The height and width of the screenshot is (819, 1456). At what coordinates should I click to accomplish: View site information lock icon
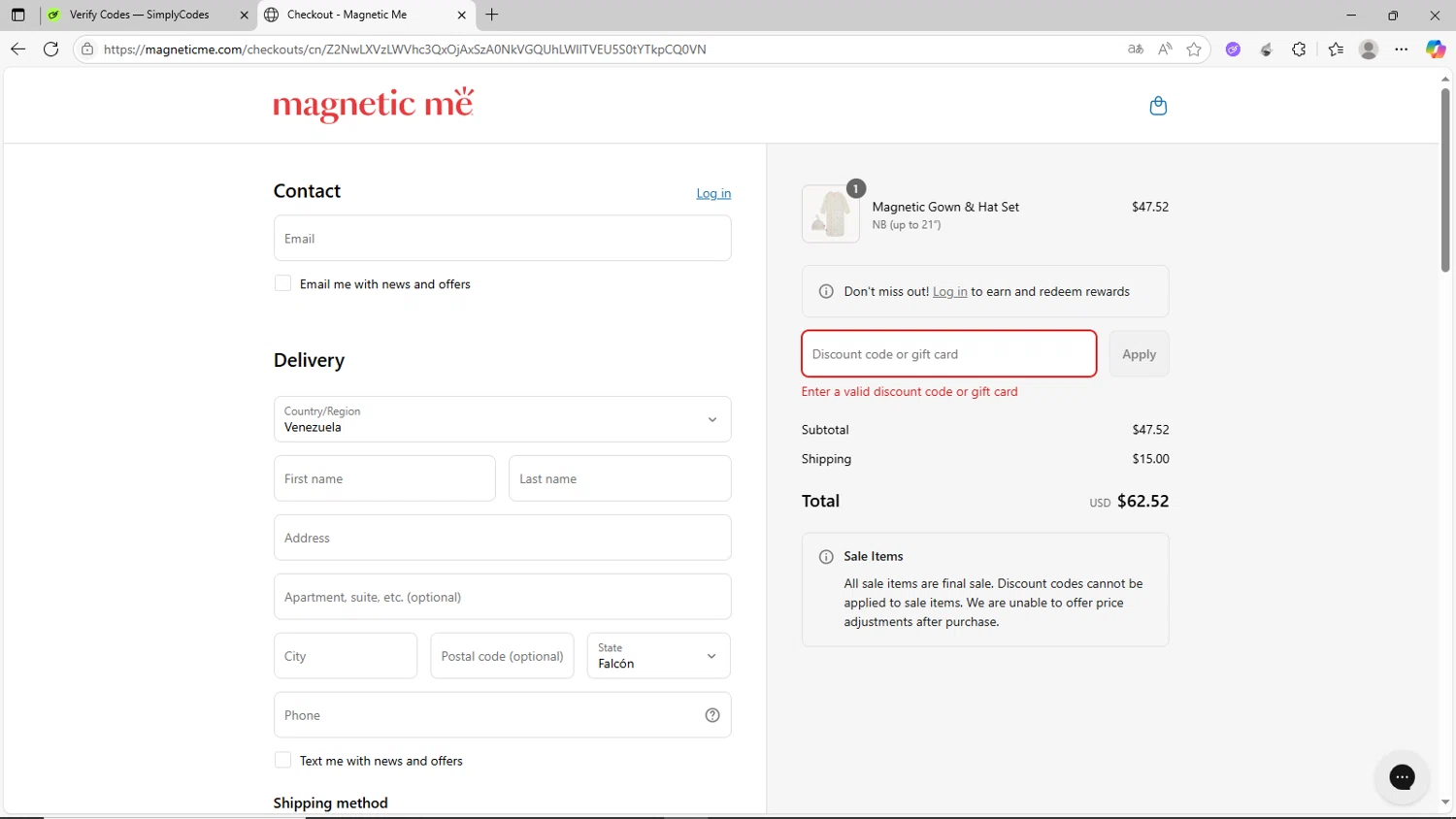pos(87,49)
